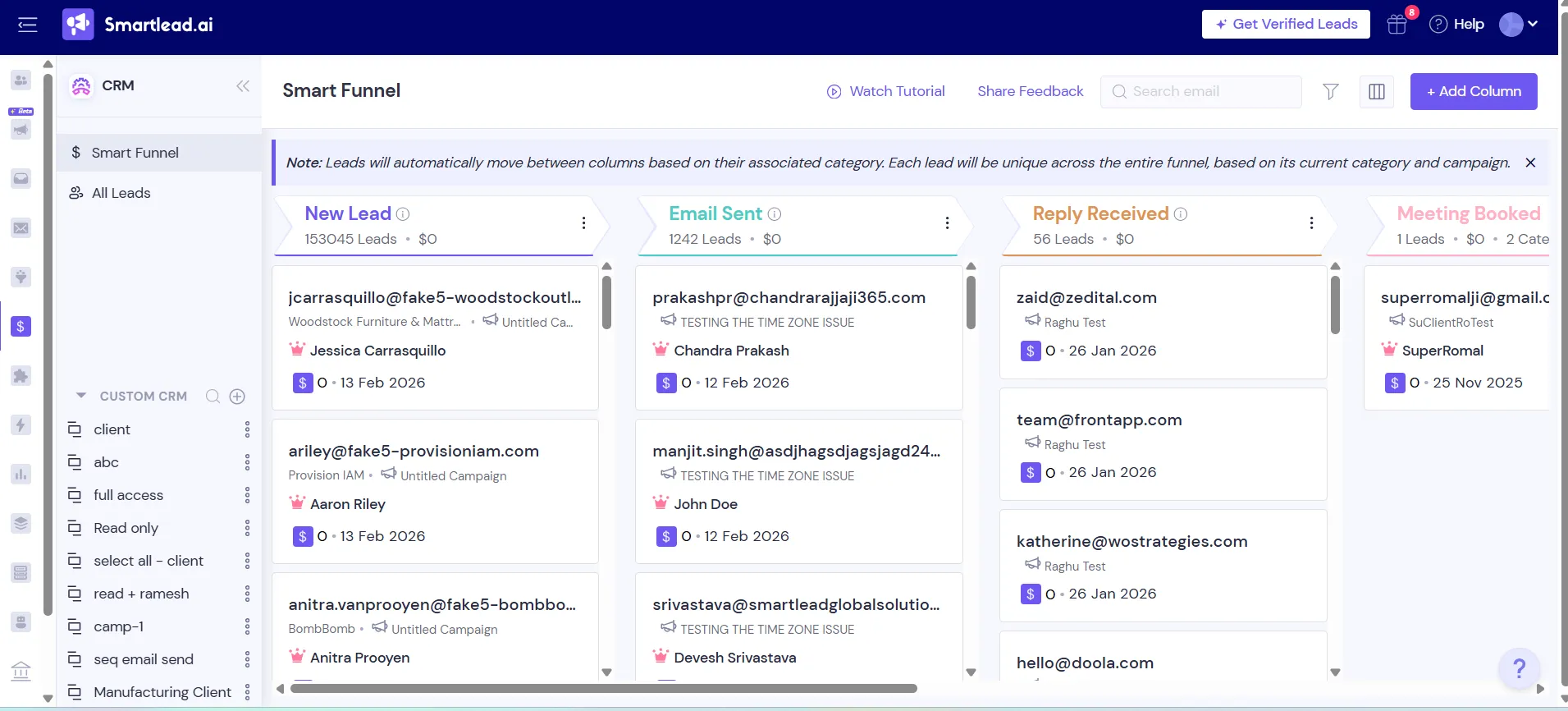Open the Help menu
This screenshot has height=711, width=1568.
[1456, 25]
